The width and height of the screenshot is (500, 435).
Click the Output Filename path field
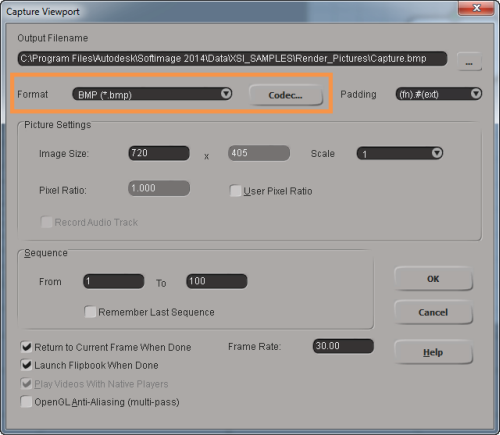232,59
